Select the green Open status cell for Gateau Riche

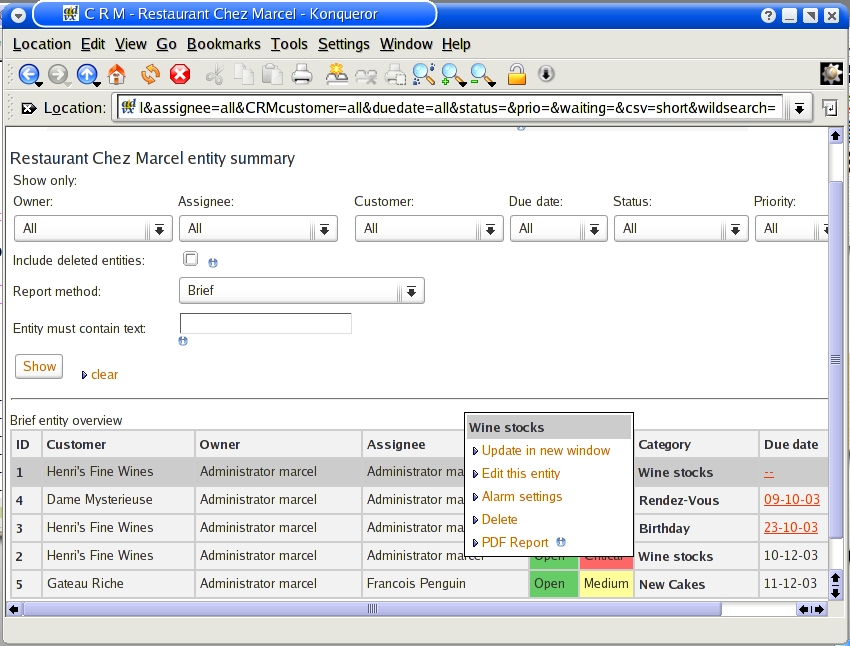[x=553, y=583]
